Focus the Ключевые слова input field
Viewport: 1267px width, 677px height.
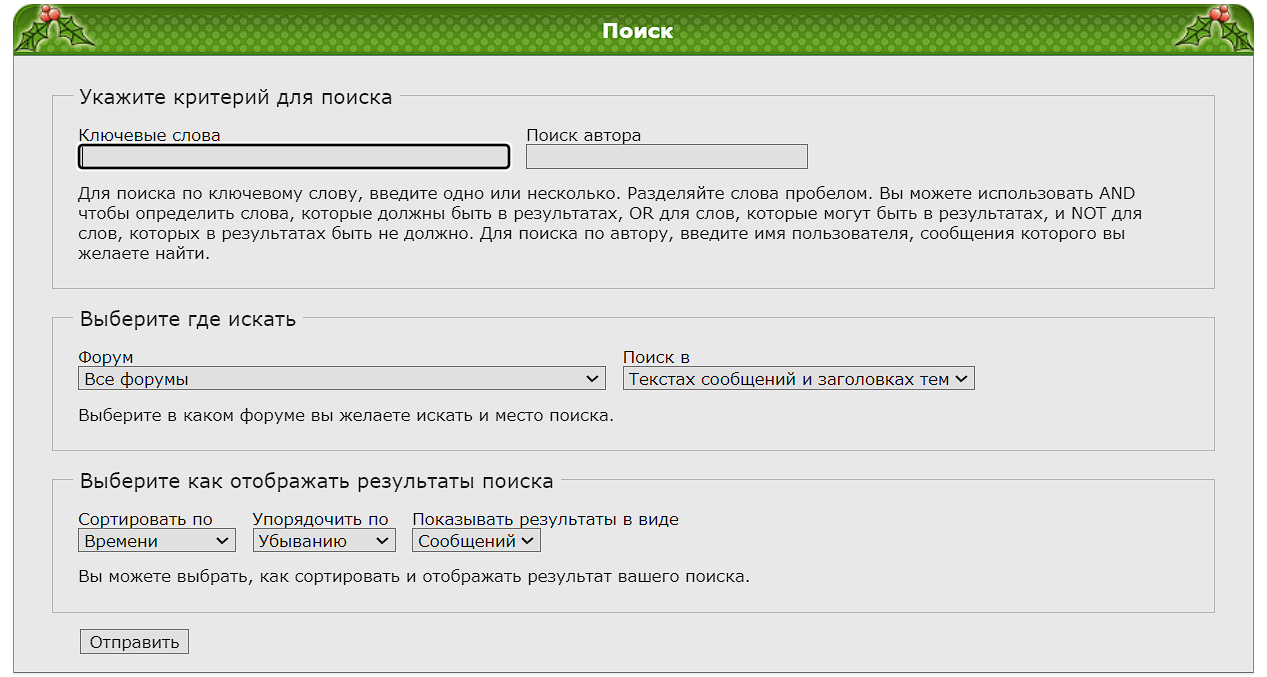[294, 157]
